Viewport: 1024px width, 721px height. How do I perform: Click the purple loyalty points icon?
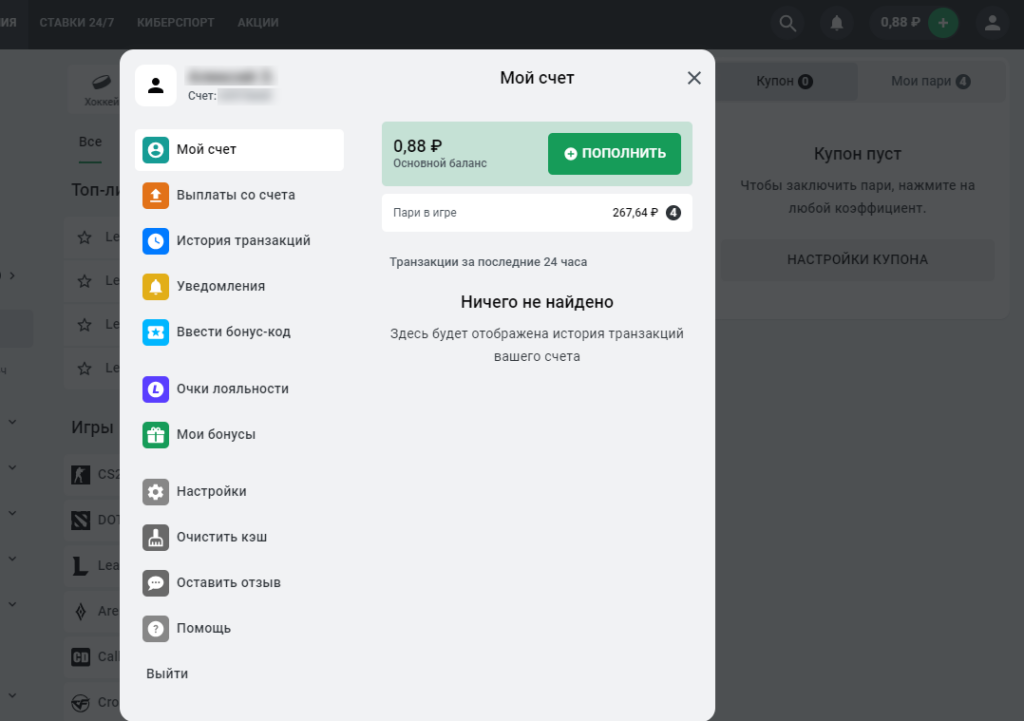coord(155,389)
